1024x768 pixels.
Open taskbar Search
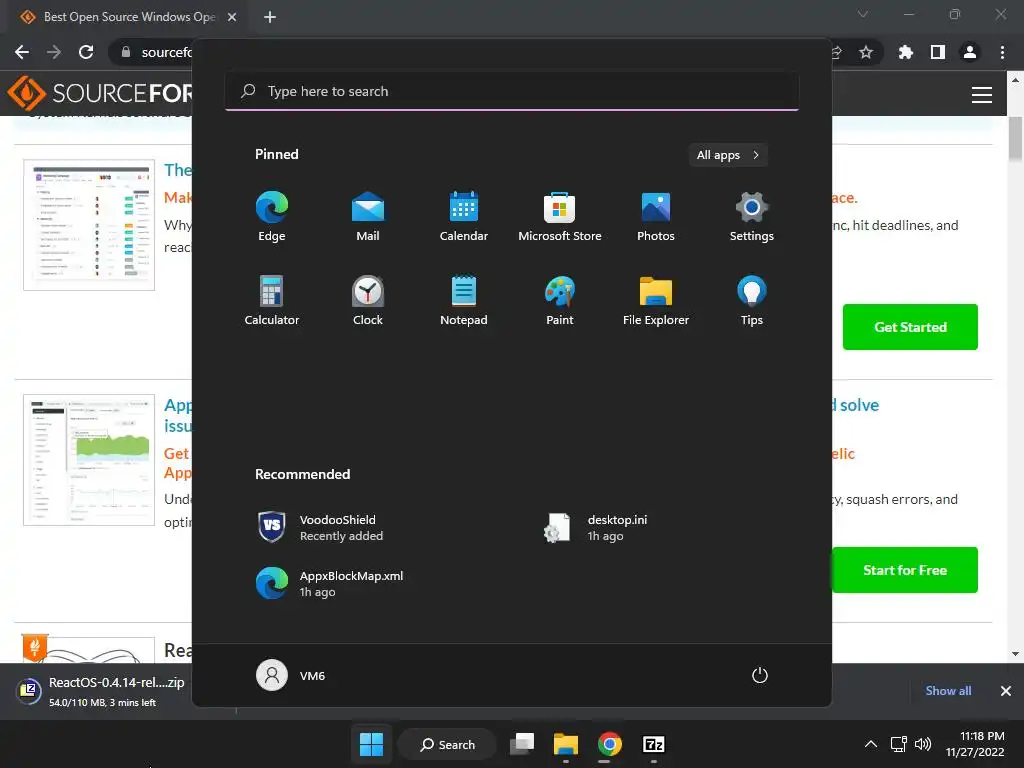[x=447, y=744]
